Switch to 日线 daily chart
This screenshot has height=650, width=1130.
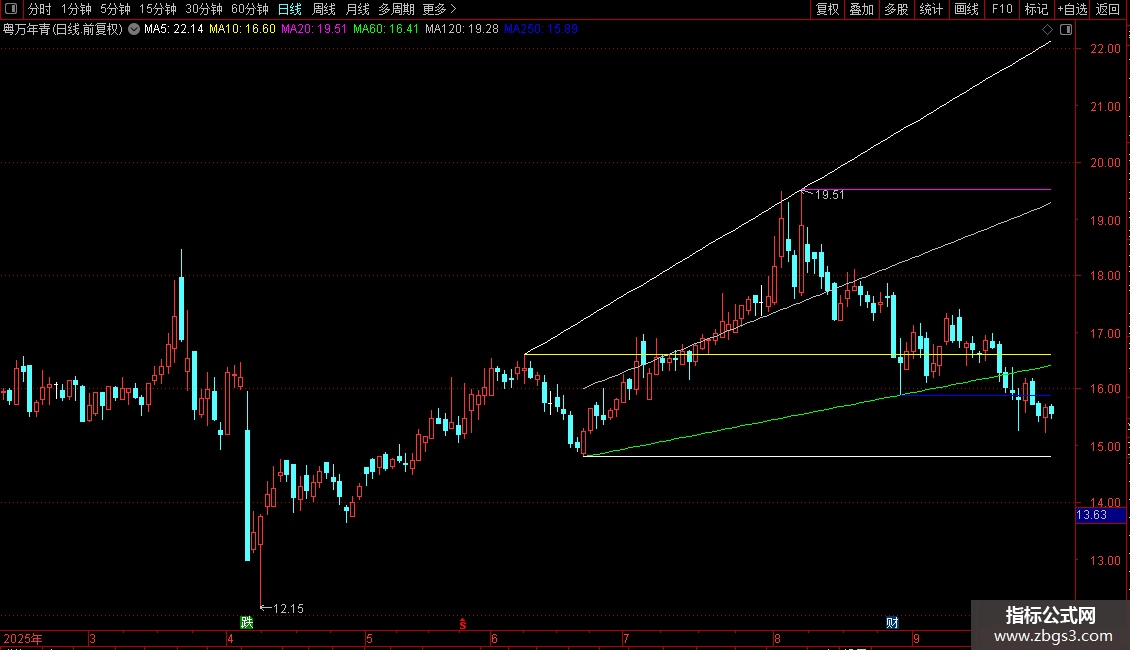[x=290, y=9]
